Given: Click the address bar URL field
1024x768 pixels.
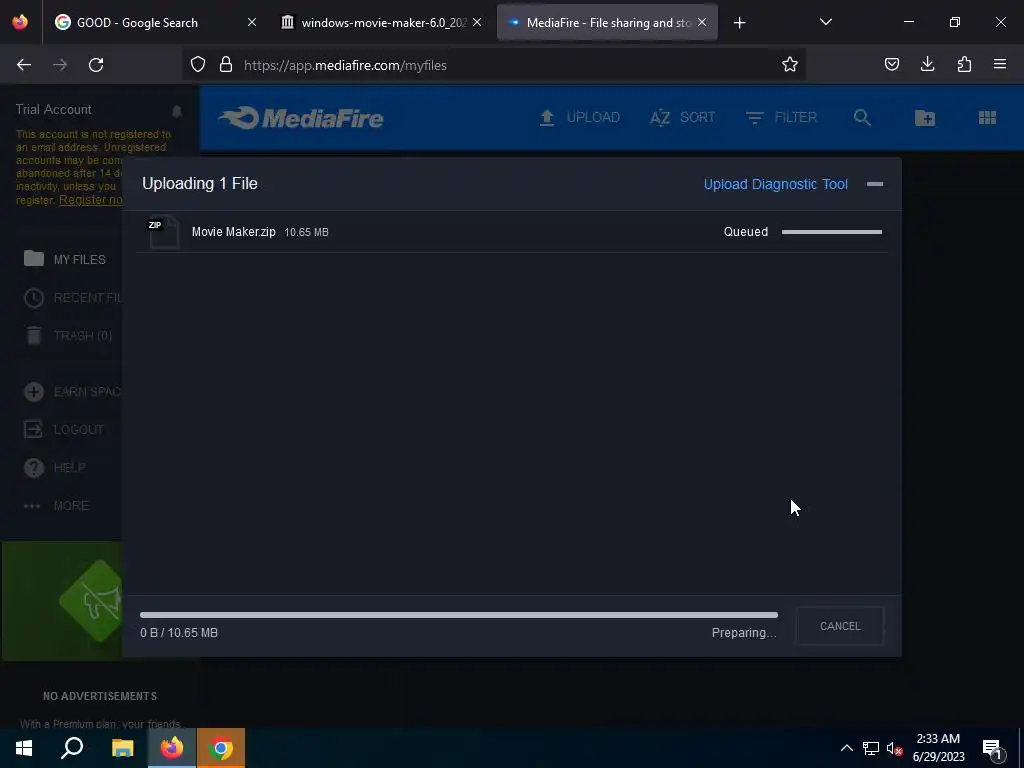Looking at the screenshot, I should pyautogui.click(x=493, y=65).
